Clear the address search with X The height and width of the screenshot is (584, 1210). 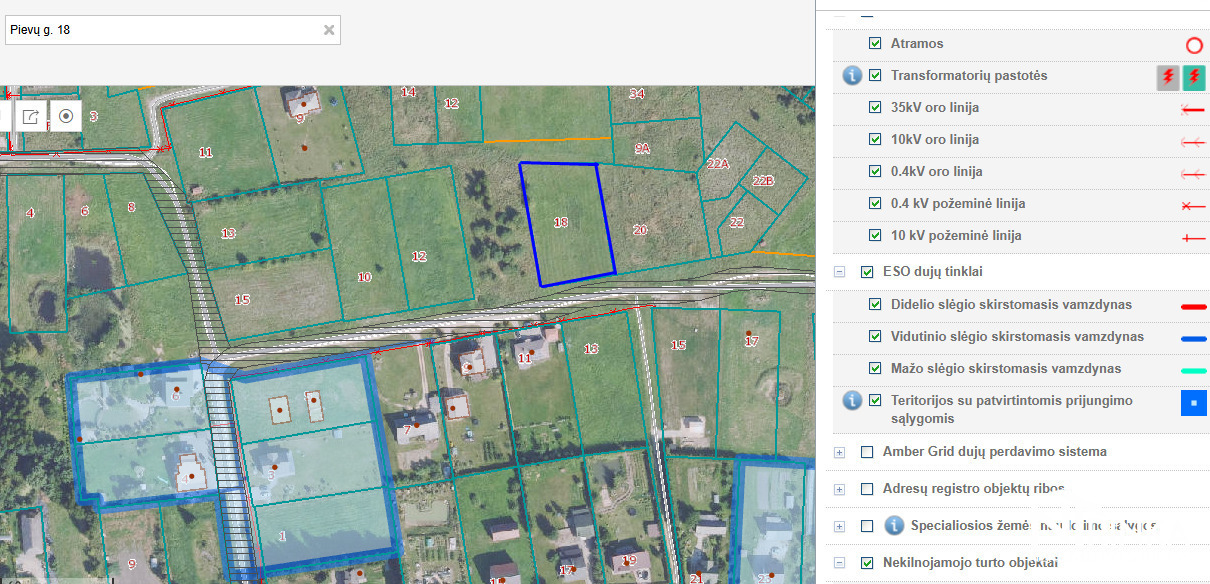tap(328, 30)
